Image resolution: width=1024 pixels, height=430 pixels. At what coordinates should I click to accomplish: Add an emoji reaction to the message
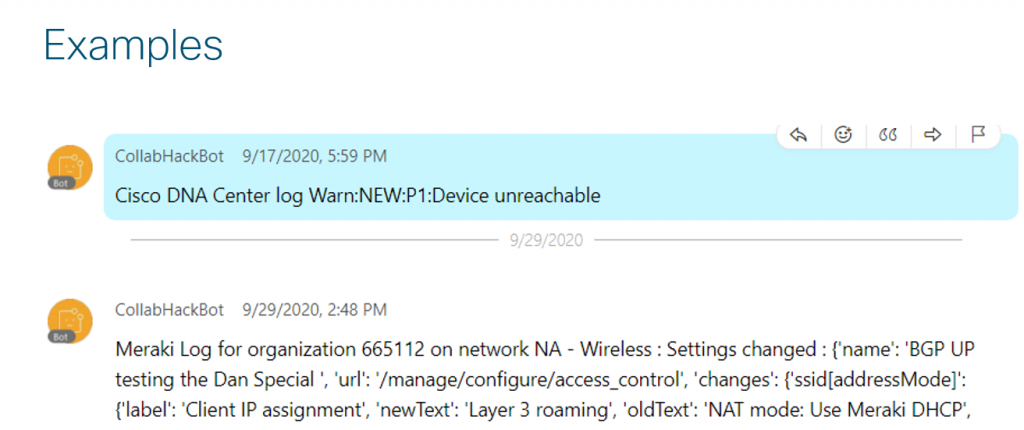pos(843,135)
